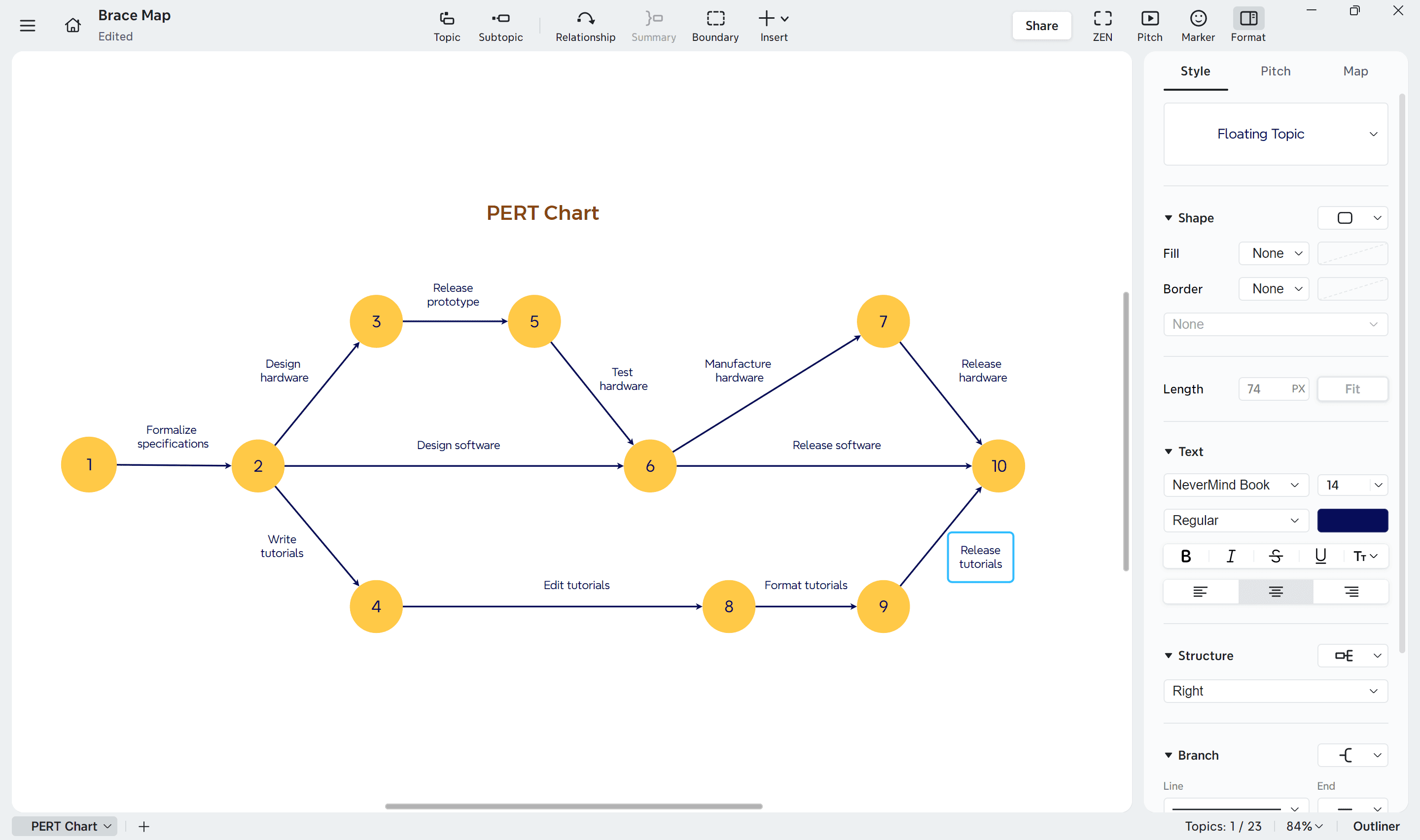Open the Pitch mode icon
Image resolution: width=1420 pixels, height=840 pixels.
pyautogui.click(x=1150, y=25)
